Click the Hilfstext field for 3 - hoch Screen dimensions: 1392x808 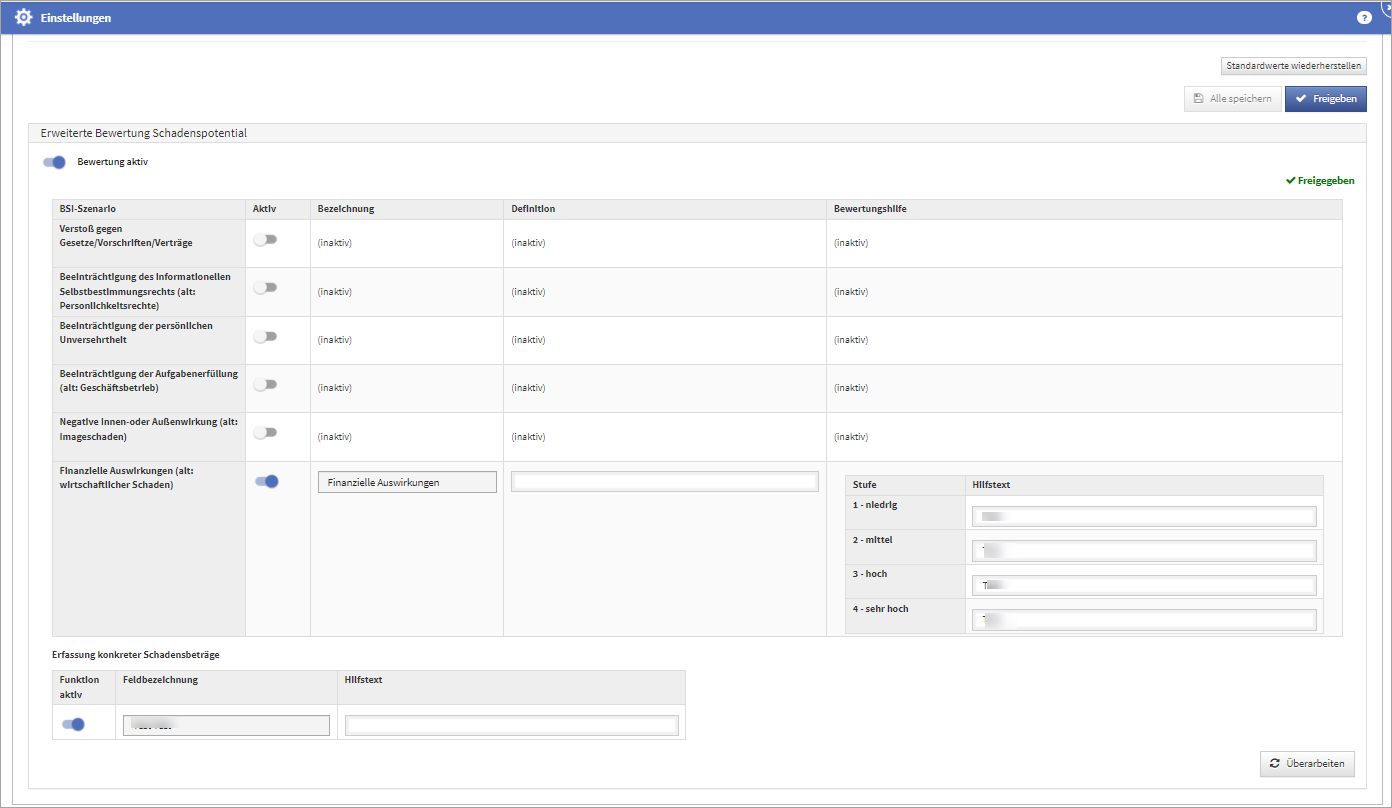tap(1143, 585)
